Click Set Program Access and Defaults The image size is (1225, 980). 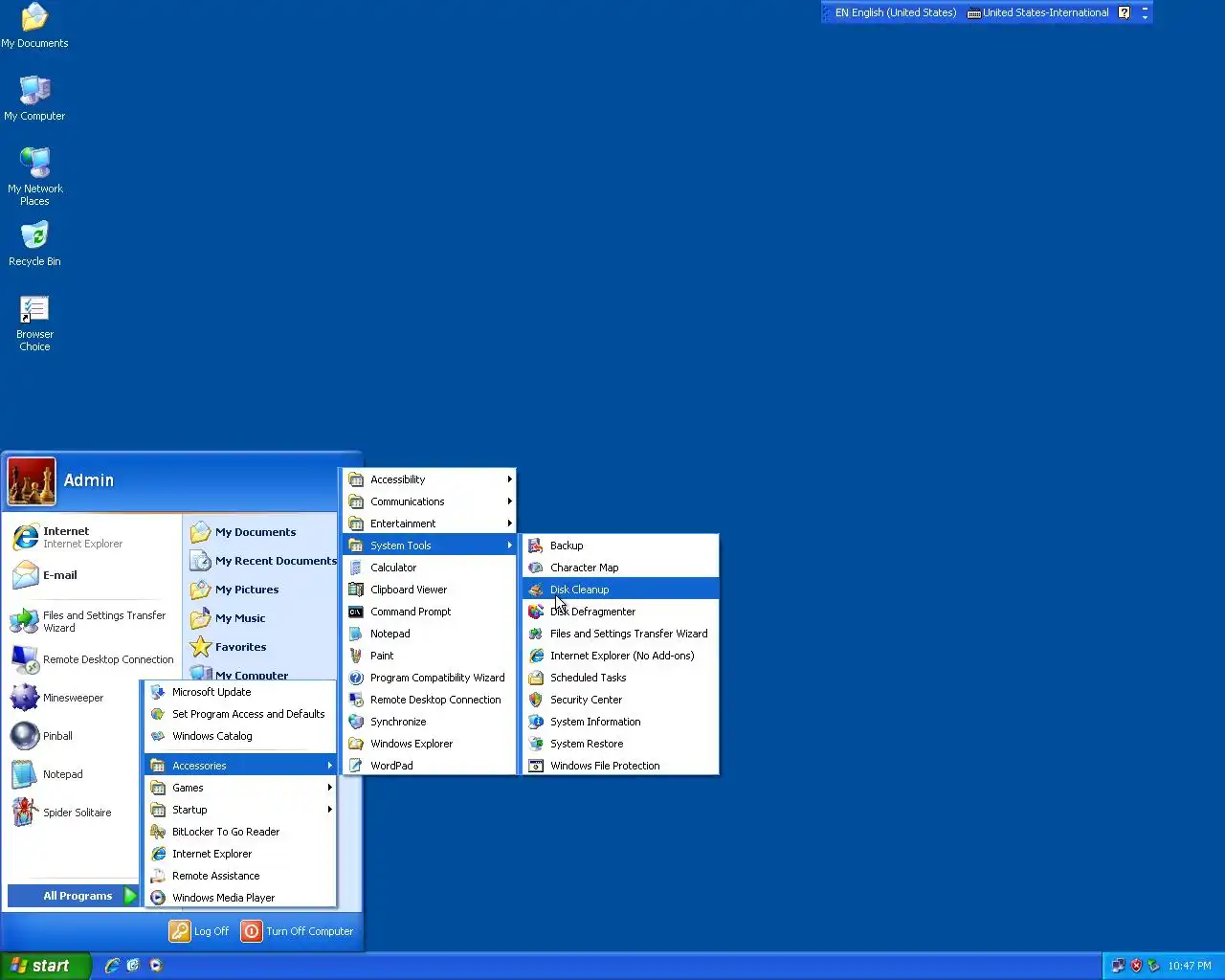tap(241, 714)
